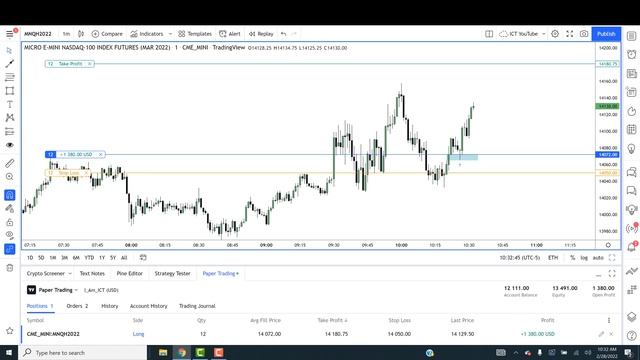Activate the zoom in tool
Viewport: 640px width, 360px height.
(9, 177)
